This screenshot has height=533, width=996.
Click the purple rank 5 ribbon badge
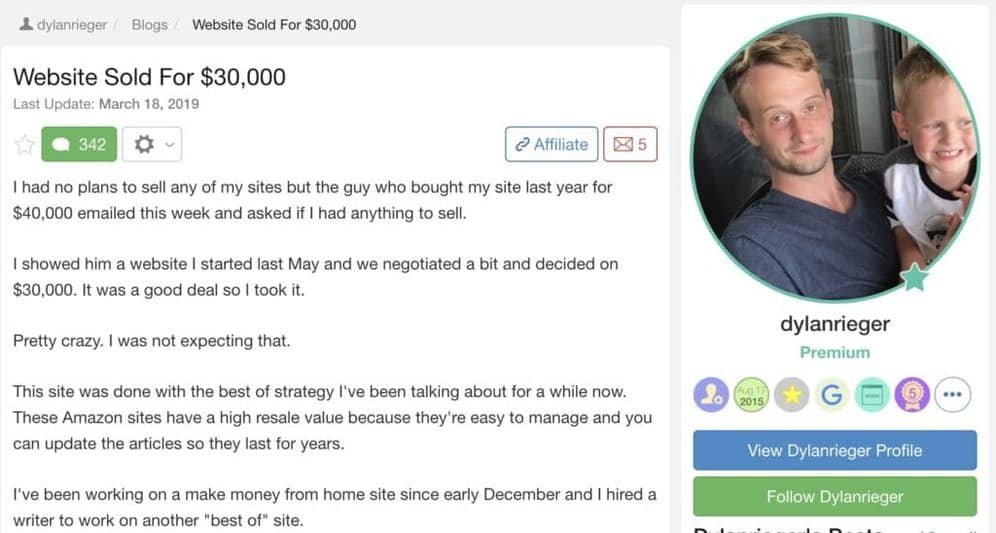click(912, 395)
